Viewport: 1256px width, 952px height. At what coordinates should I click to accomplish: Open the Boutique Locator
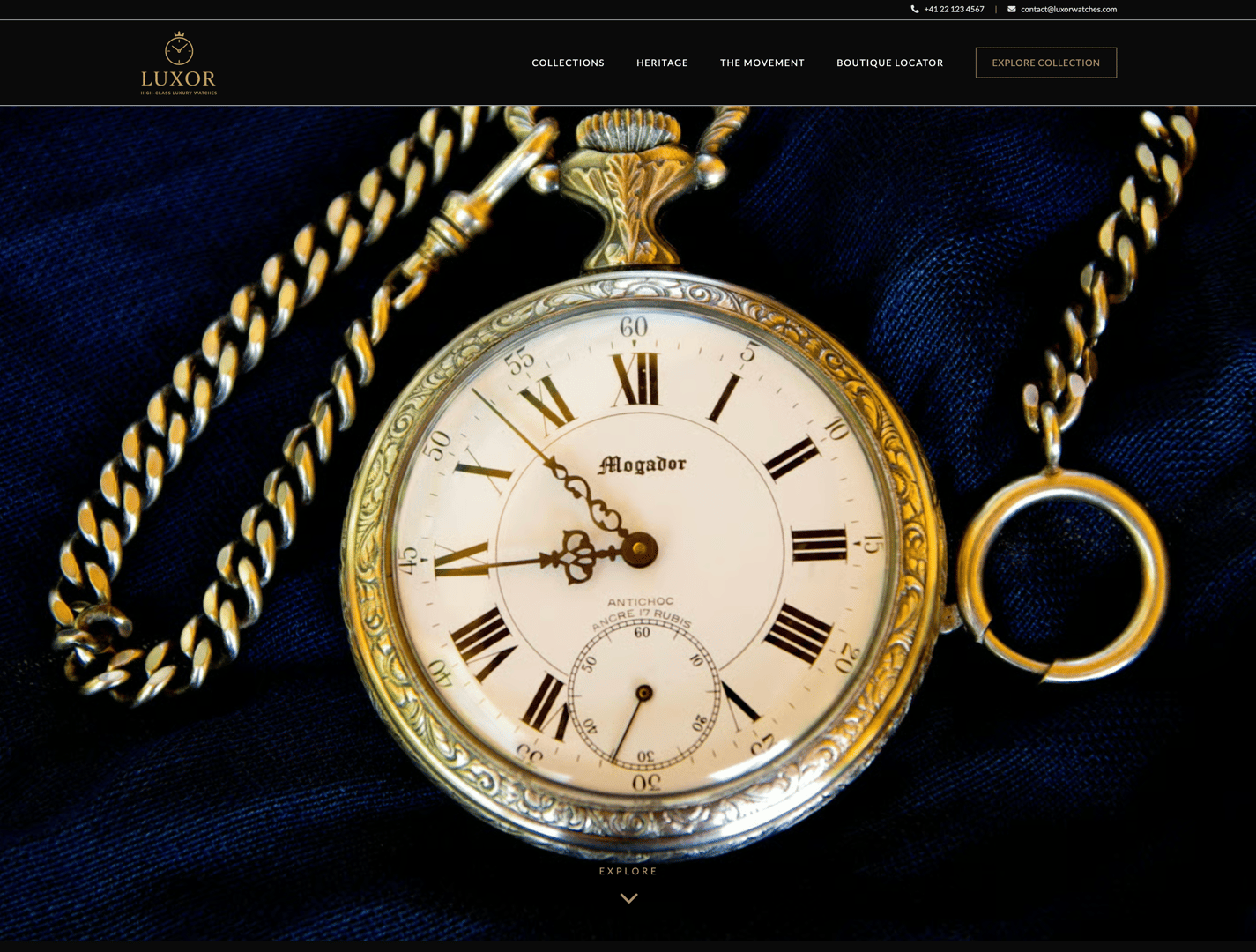point(889,63)
